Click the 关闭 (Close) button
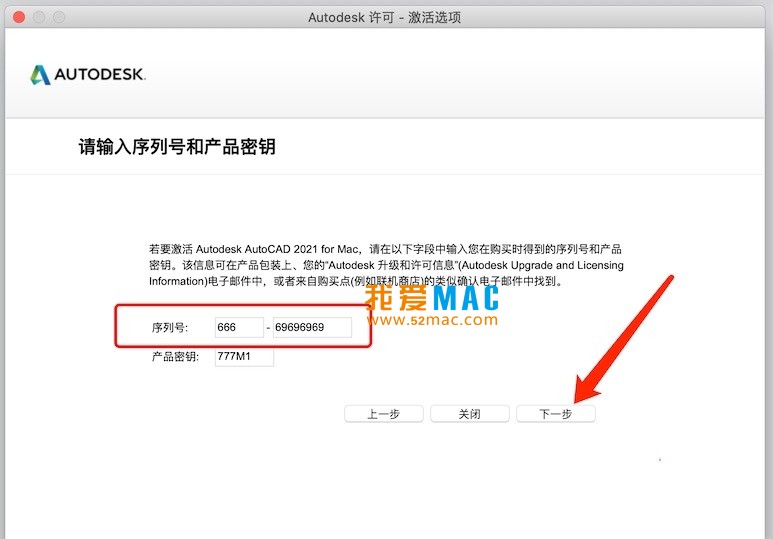 469,414
